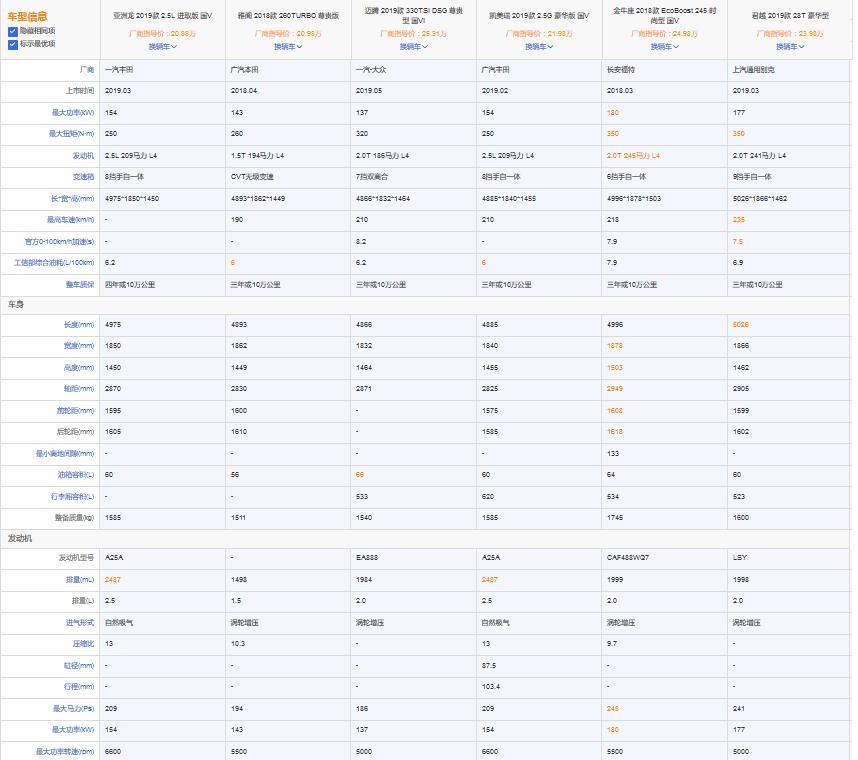Click the 最小离地间隙(mm) parameter link

pyautogui.click(x=65, y=454)
